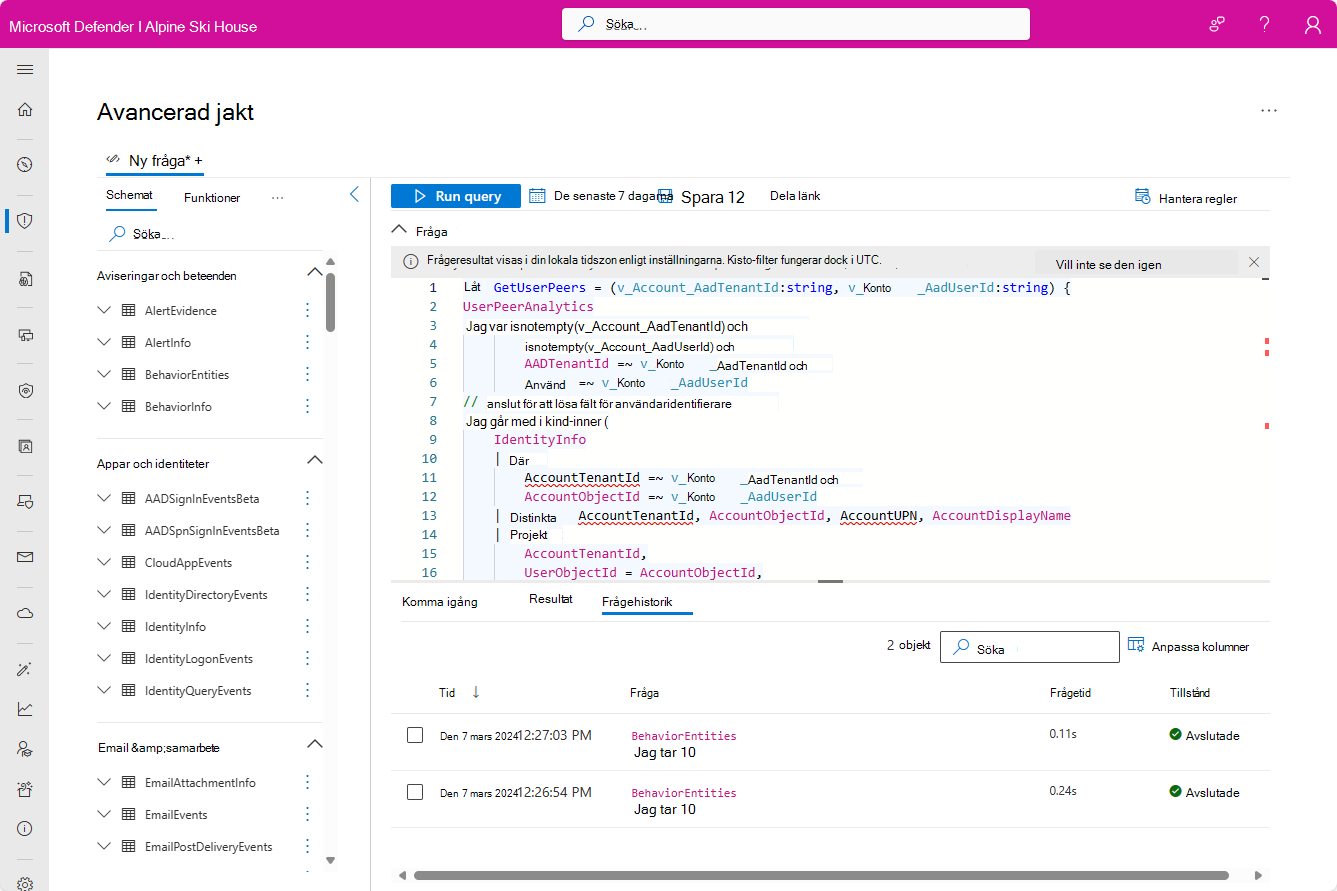Screen dimensions: 1337x891
Task: Collapse the Fråga query editor section
Action: [400, 230]
